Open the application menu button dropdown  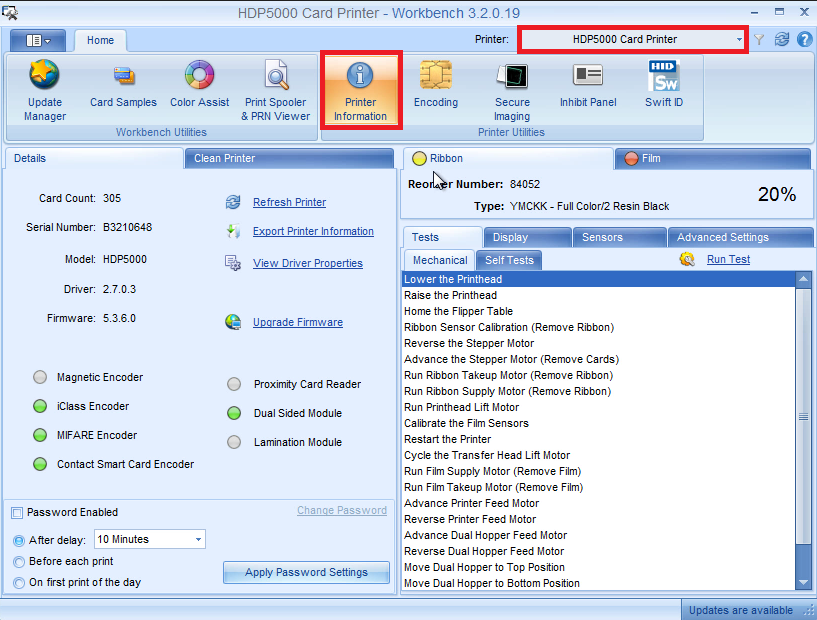(38, 40)
